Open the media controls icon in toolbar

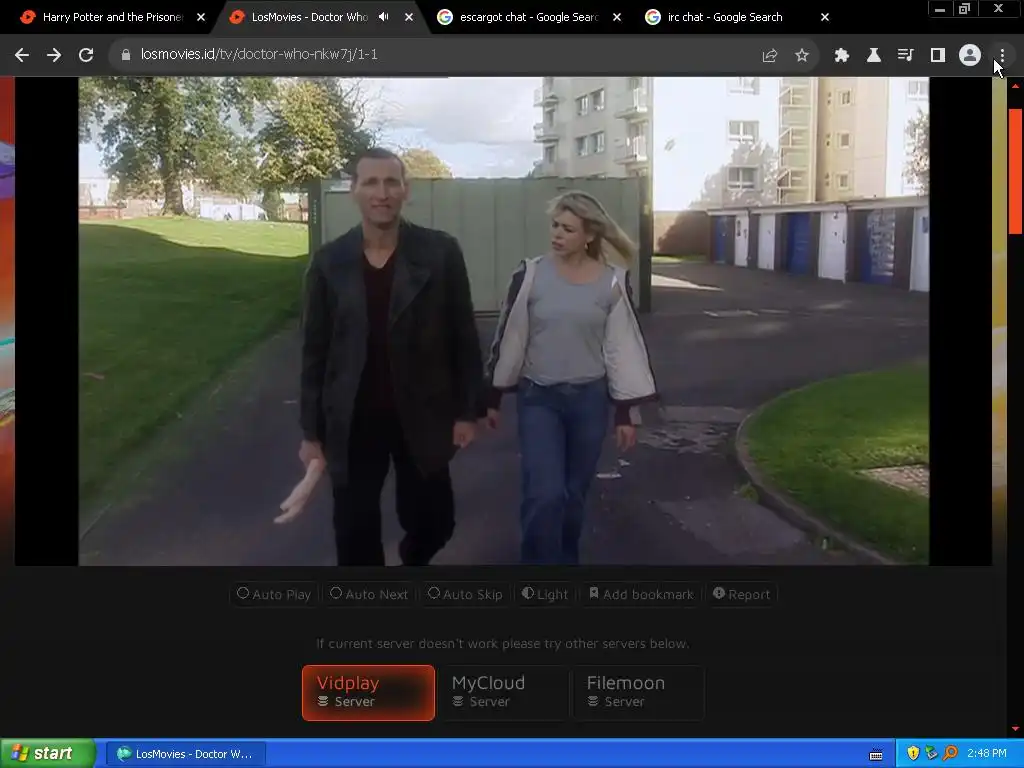pyautogui.click(x=906, y=56)
